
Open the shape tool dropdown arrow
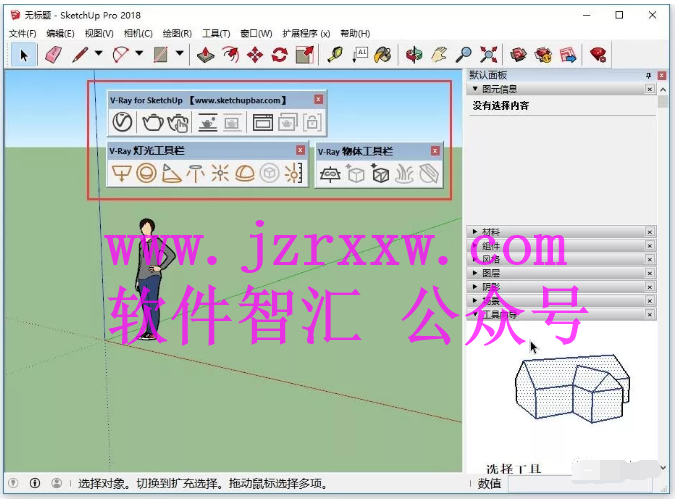(x=180, y=53)
